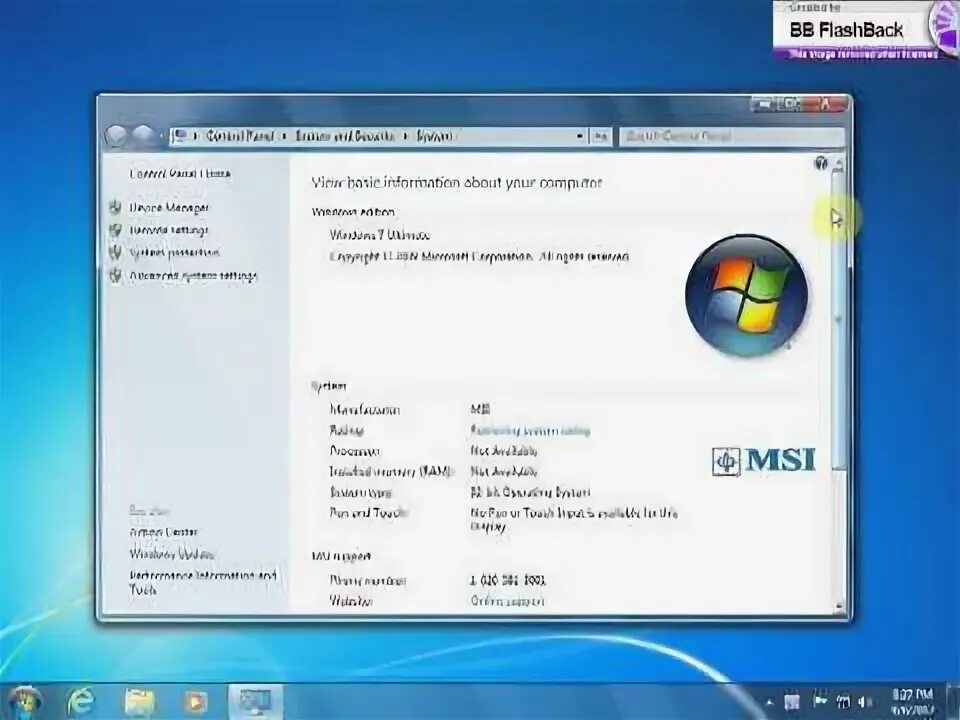
Task: Launch Windows Media Player from taskbar
Action: click(195, 702)
